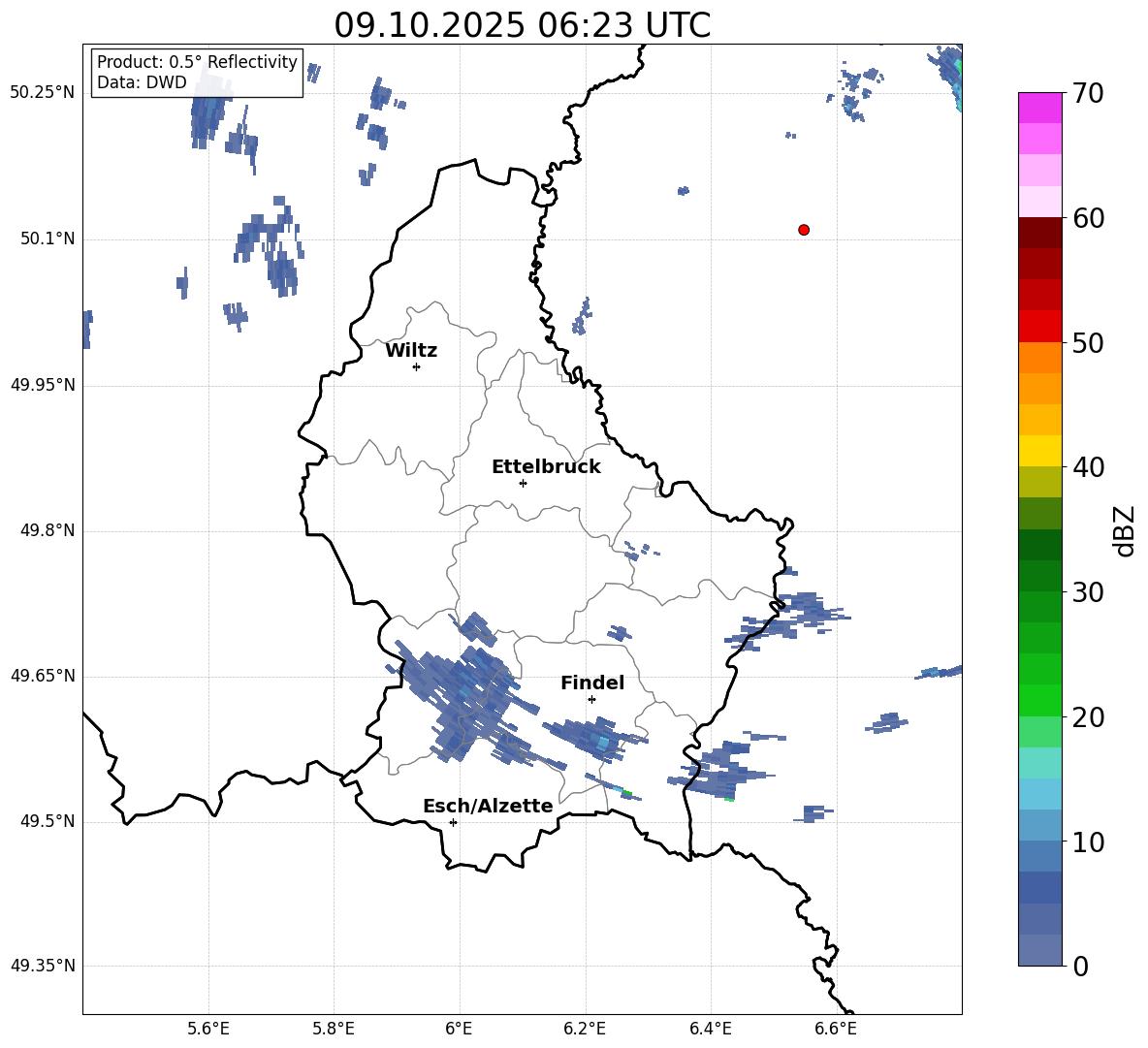Click the dBZ colorbar axis label

pyautogui.click(x=1124, y=531)
